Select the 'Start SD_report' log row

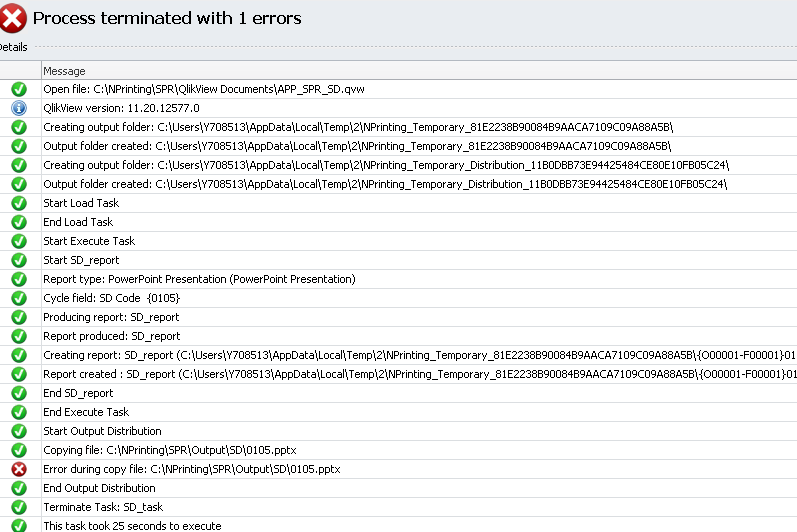tap(81, 260)
